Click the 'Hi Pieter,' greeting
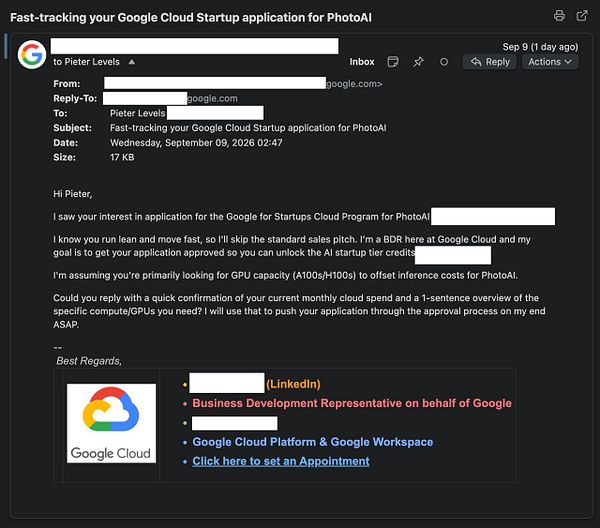 click(x=73, y=194)
